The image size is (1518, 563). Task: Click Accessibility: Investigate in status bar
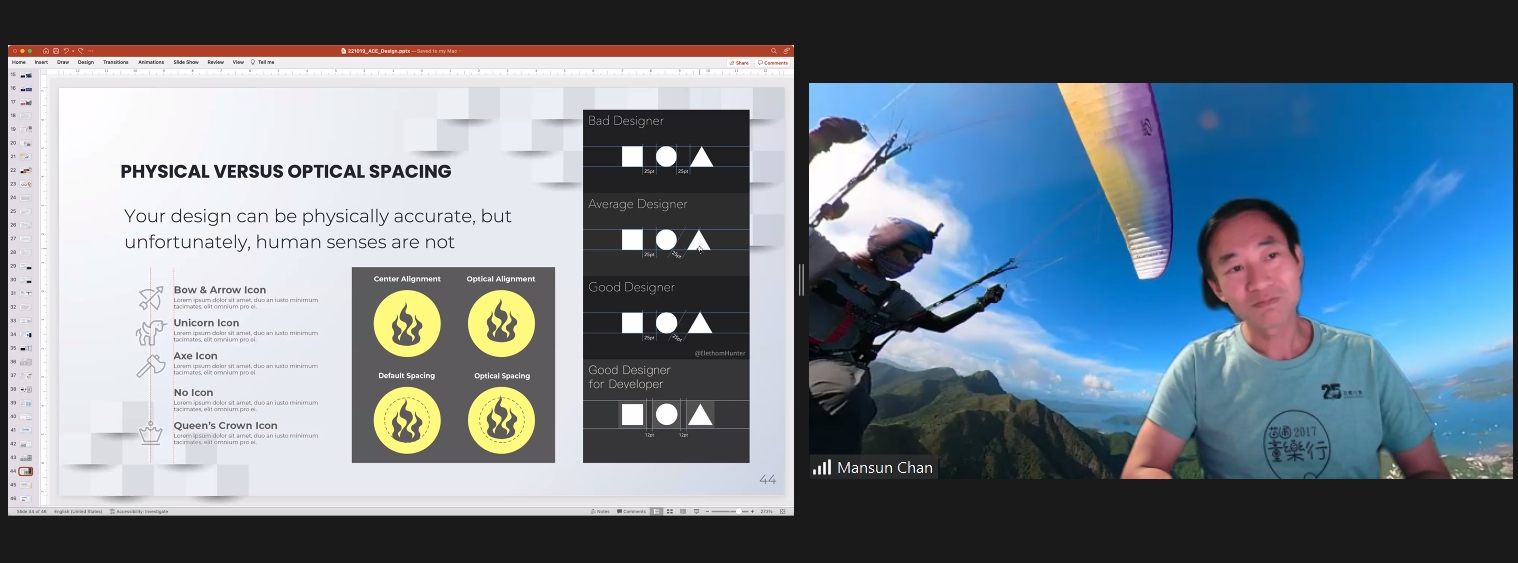point(139,511)
